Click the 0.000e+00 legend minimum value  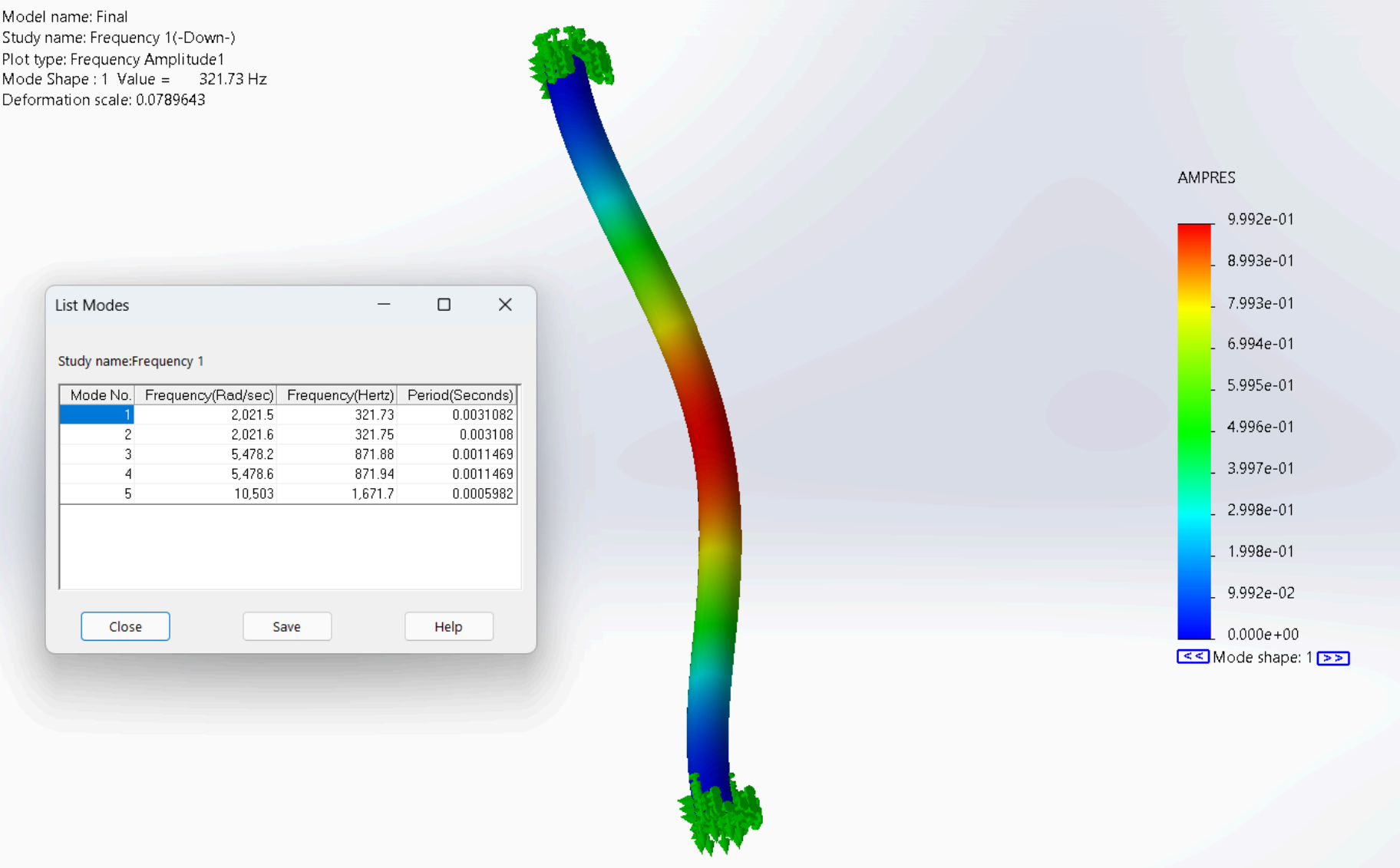pyautogui.click(x=1263, y=634)
